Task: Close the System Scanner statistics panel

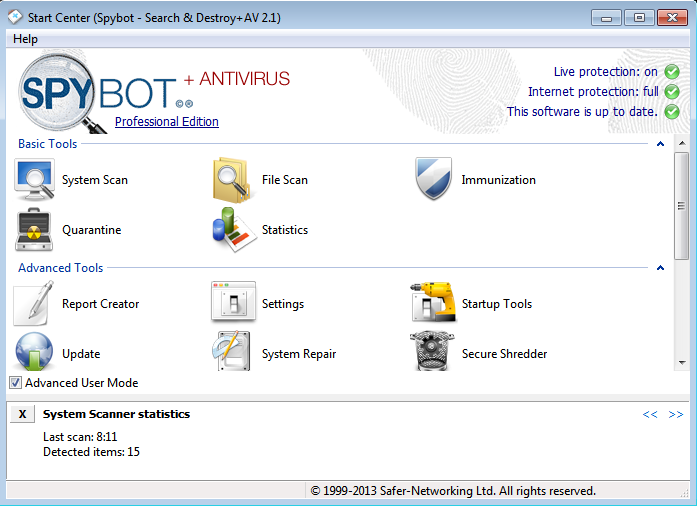Action: [x=23, y=414]
